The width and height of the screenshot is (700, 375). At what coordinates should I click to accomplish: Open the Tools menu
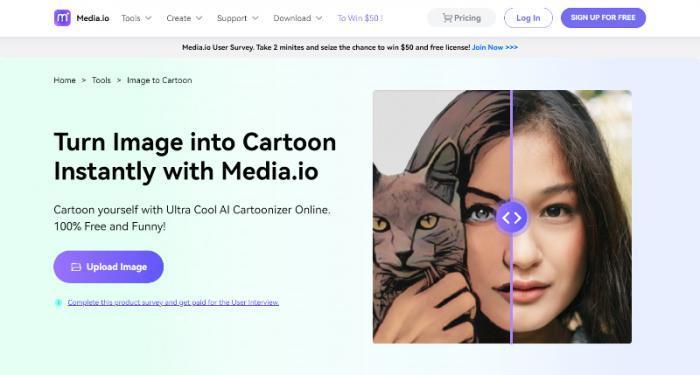click(x=131, y=18)
